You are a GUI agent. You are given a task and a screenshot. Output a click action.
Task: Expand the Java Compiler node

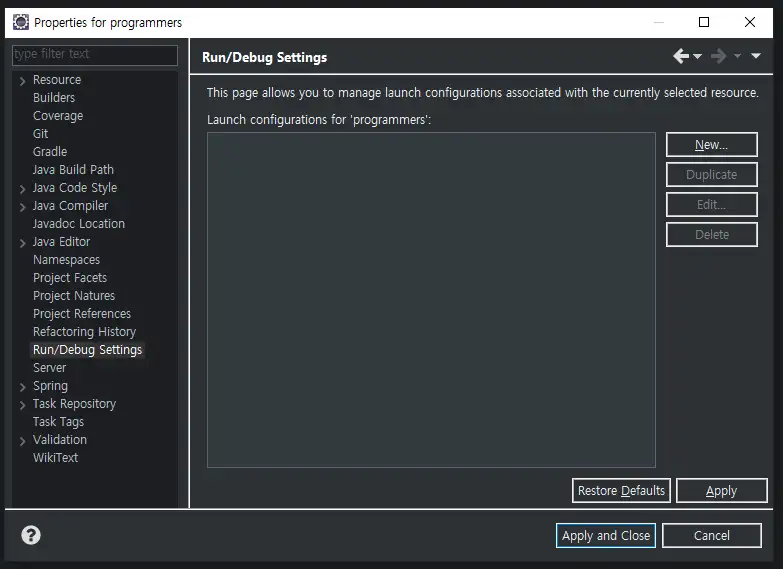(22, 207)
